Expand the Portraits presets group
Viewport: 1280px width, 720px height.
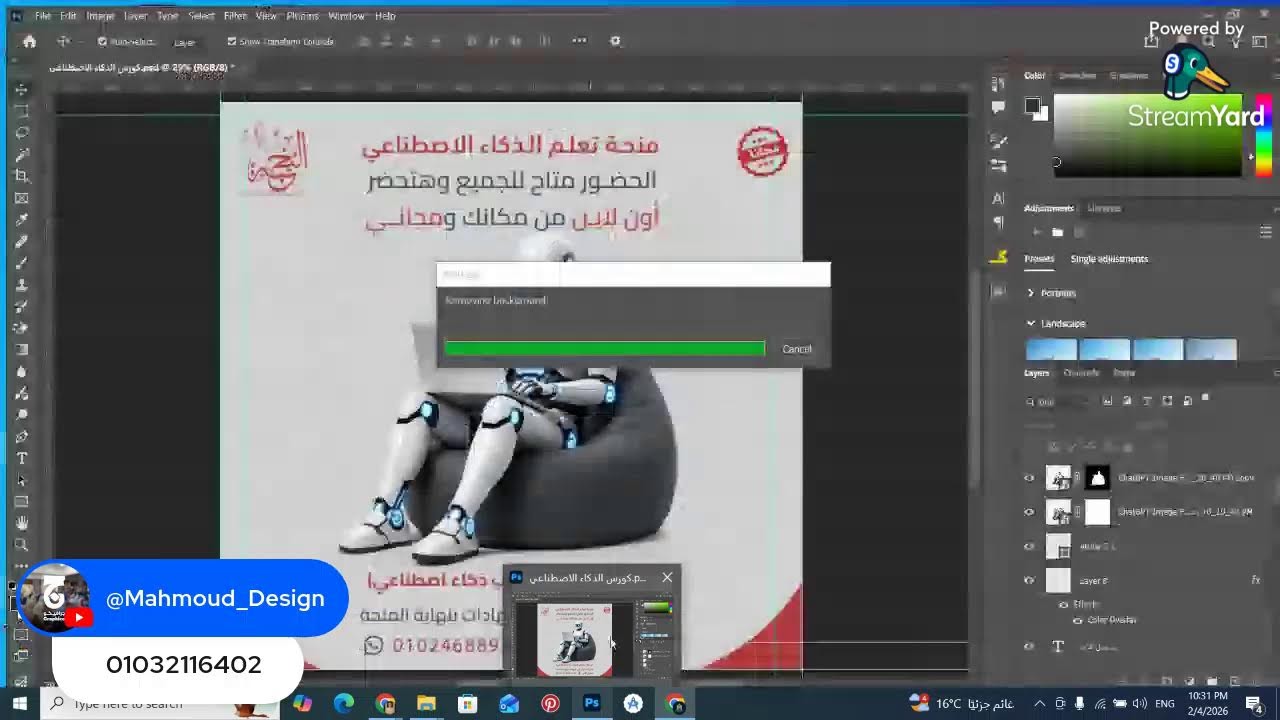(x=1030, y=293)
